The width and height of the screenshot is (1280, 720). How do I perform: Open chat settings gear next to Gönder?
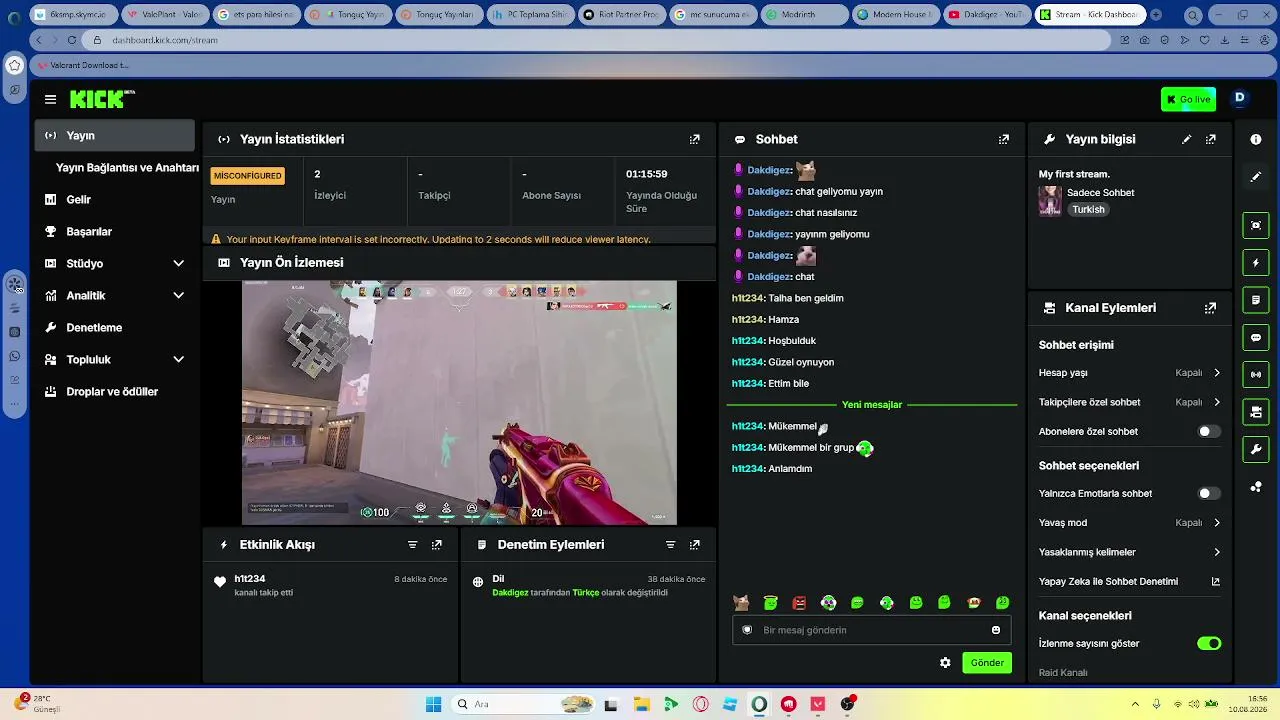(945, 663)
